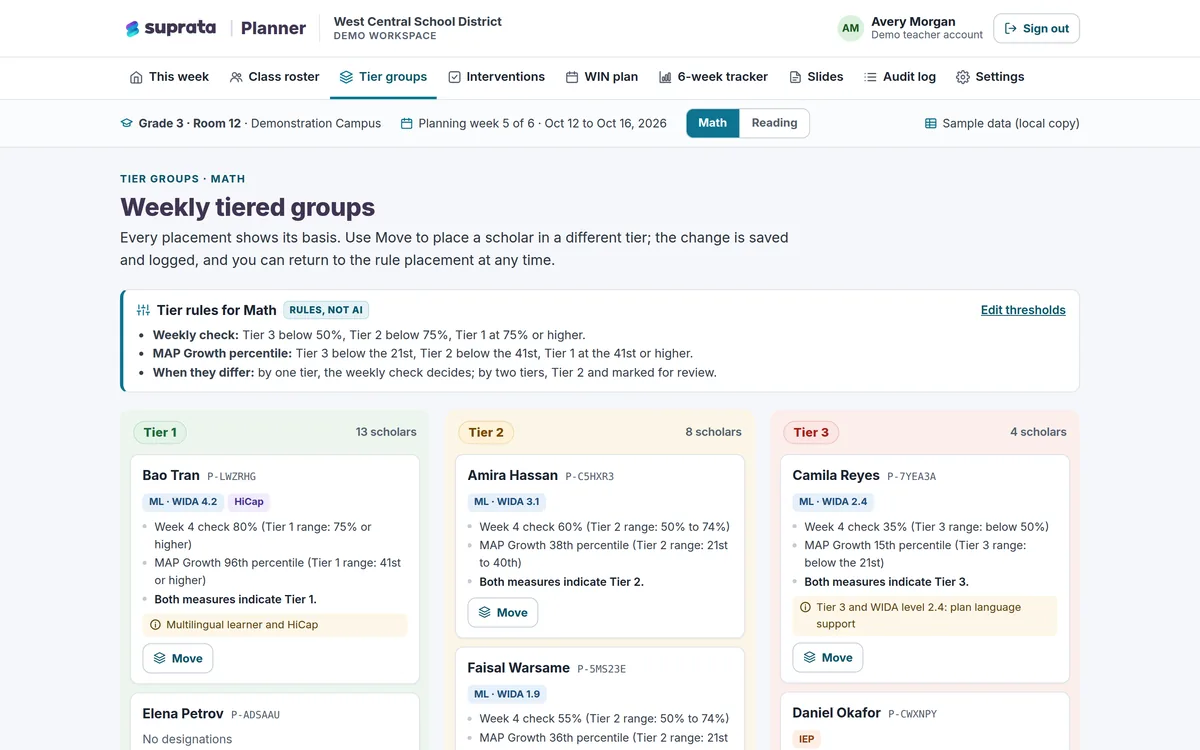Click the layers icon beside Tier groups
The height and width of the screenshot is (750, 1200).
(x=346, y=77)
